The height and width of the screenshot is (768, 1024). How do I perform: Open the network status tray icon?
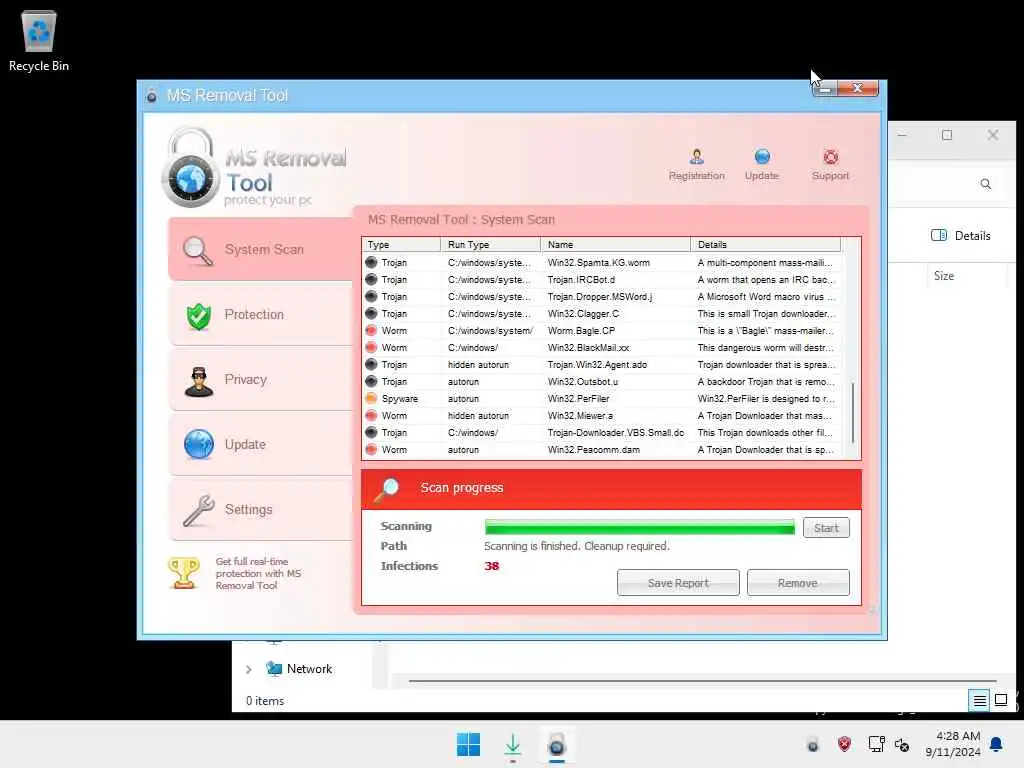pyautogui.click(x=876, y=744)
